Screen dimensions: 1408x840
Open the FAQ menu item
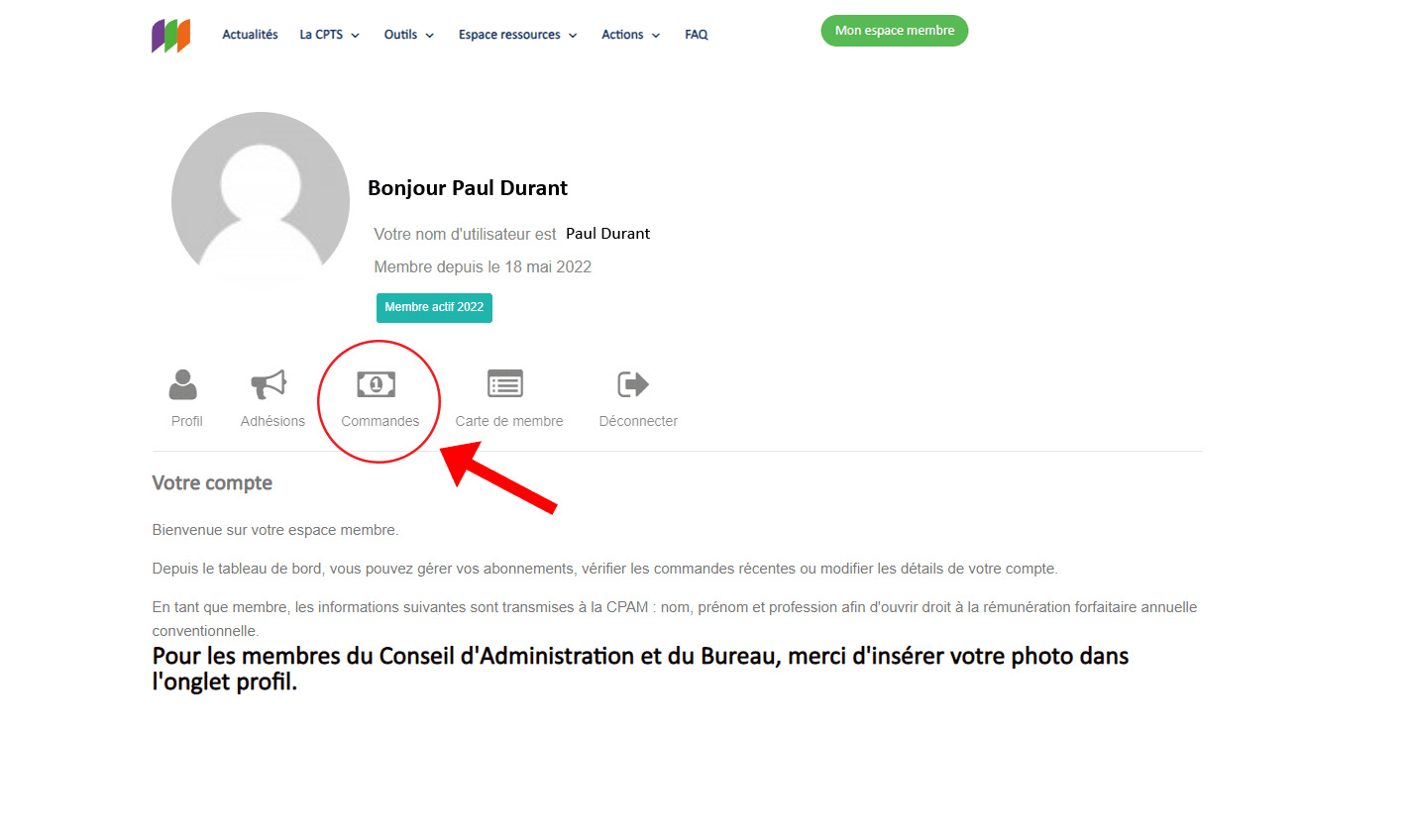(697, 35)
